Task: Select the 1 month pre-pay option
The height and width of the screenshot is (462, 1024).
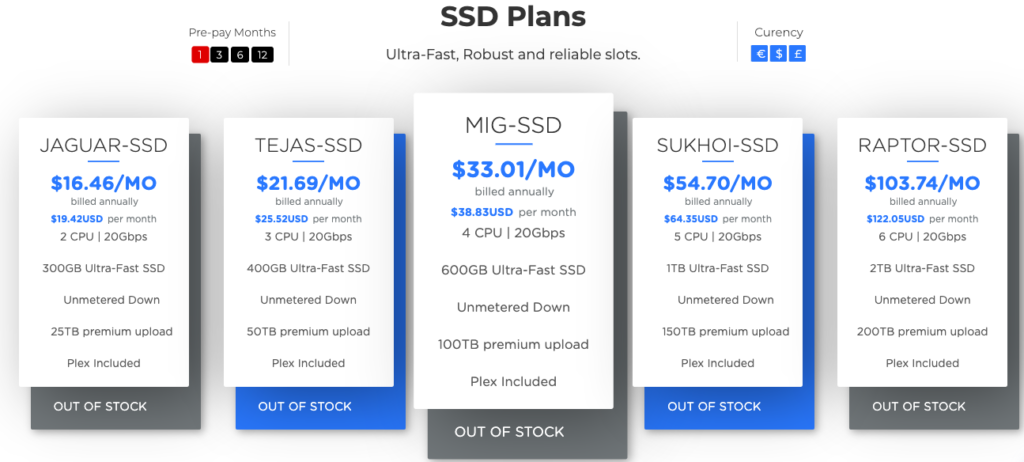Action: pos(200,55)
